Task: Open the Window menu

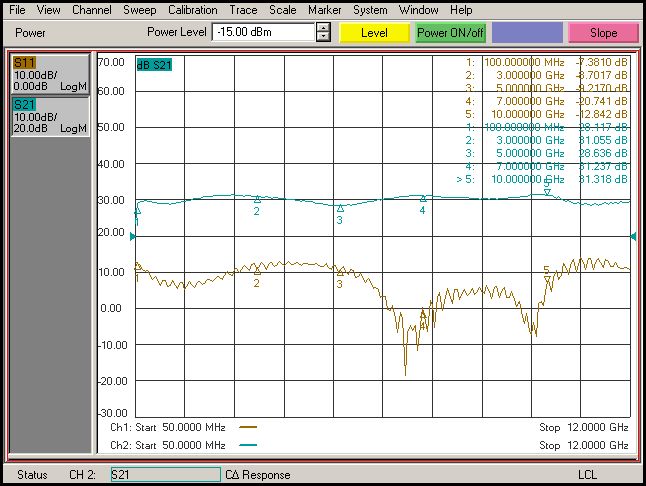Action: pos(418,9)
